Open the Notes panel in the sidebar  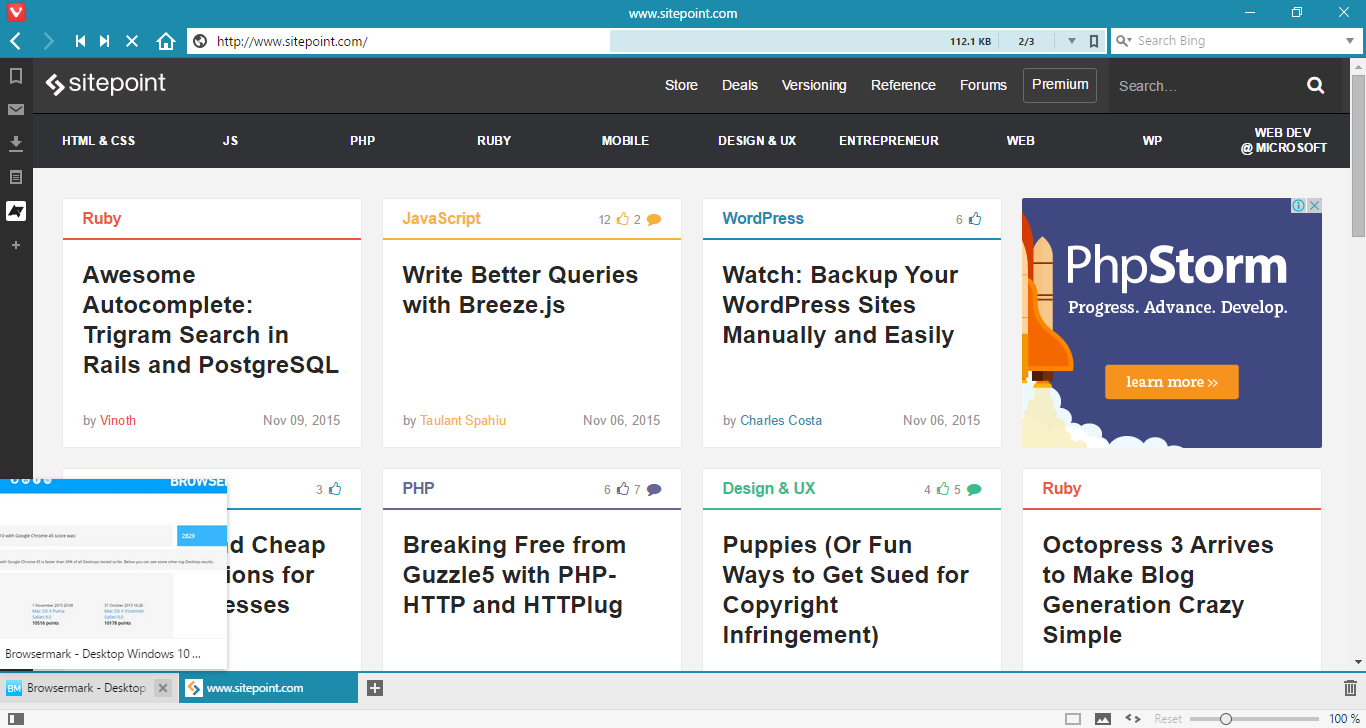15,177
